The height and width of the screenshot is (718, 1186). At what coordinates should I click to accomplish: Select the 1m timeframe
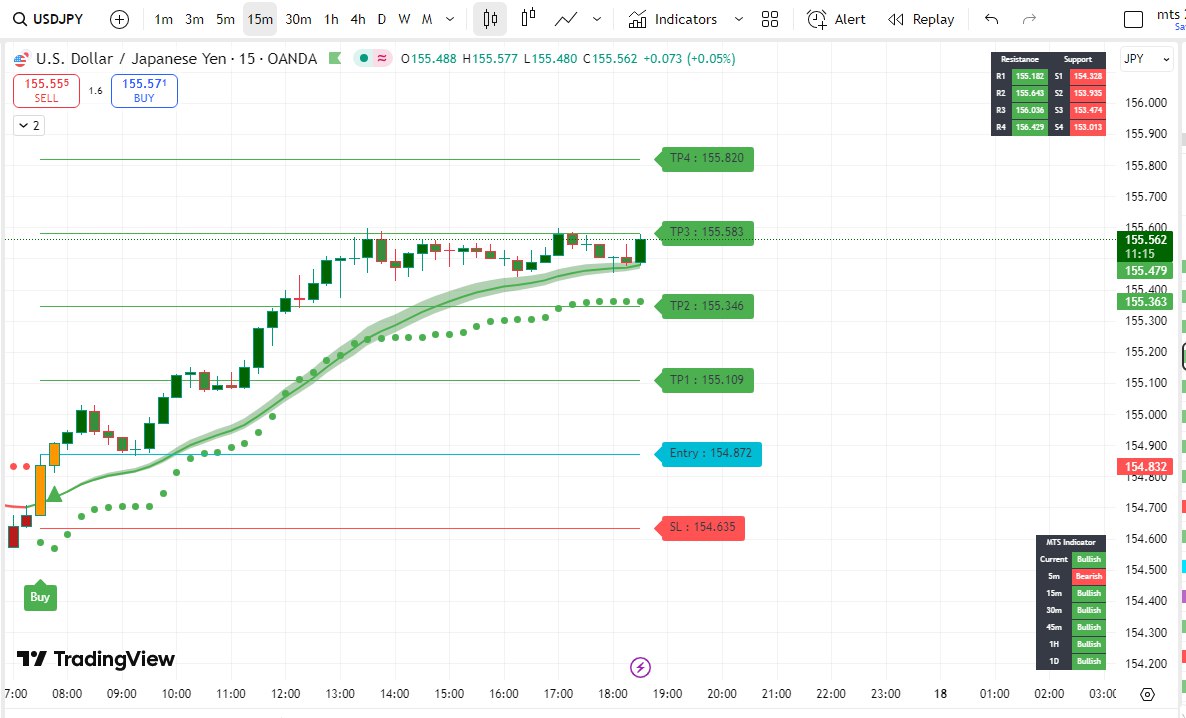tap(163, 19)
